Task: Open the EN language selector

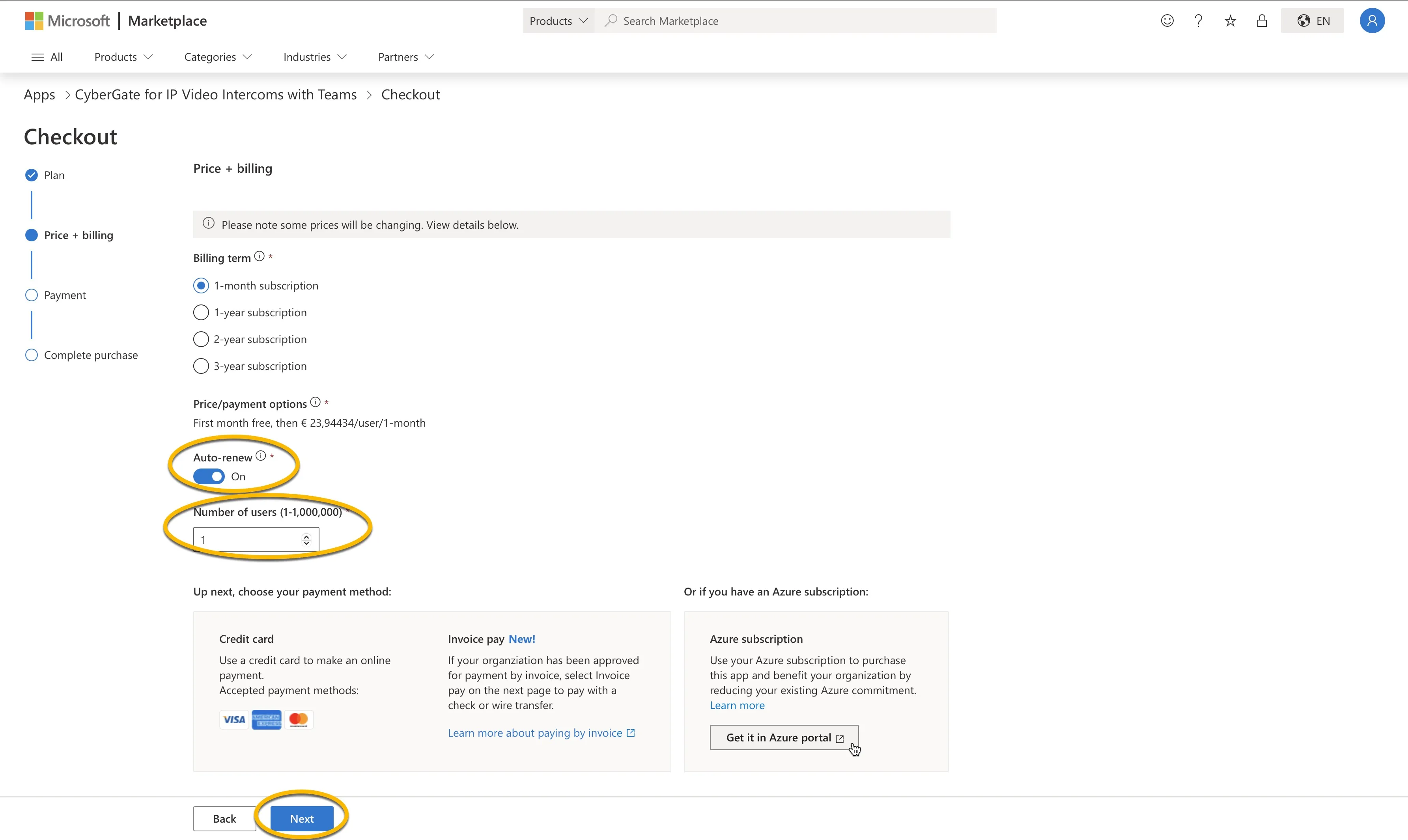Action: (1313, 21)
